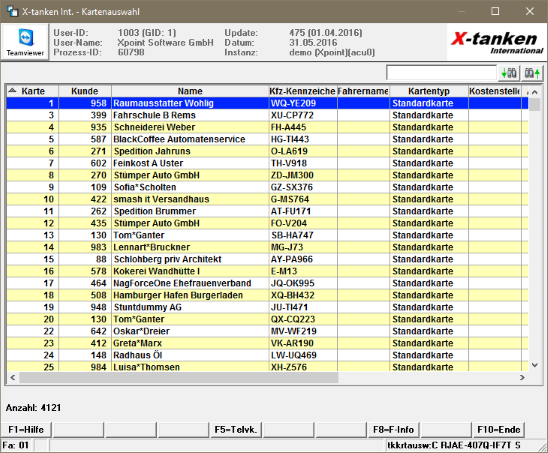Click F10-Ende to exit
Image resolution: width=548 pixels, height=453 pixels.
click(498, 430)
